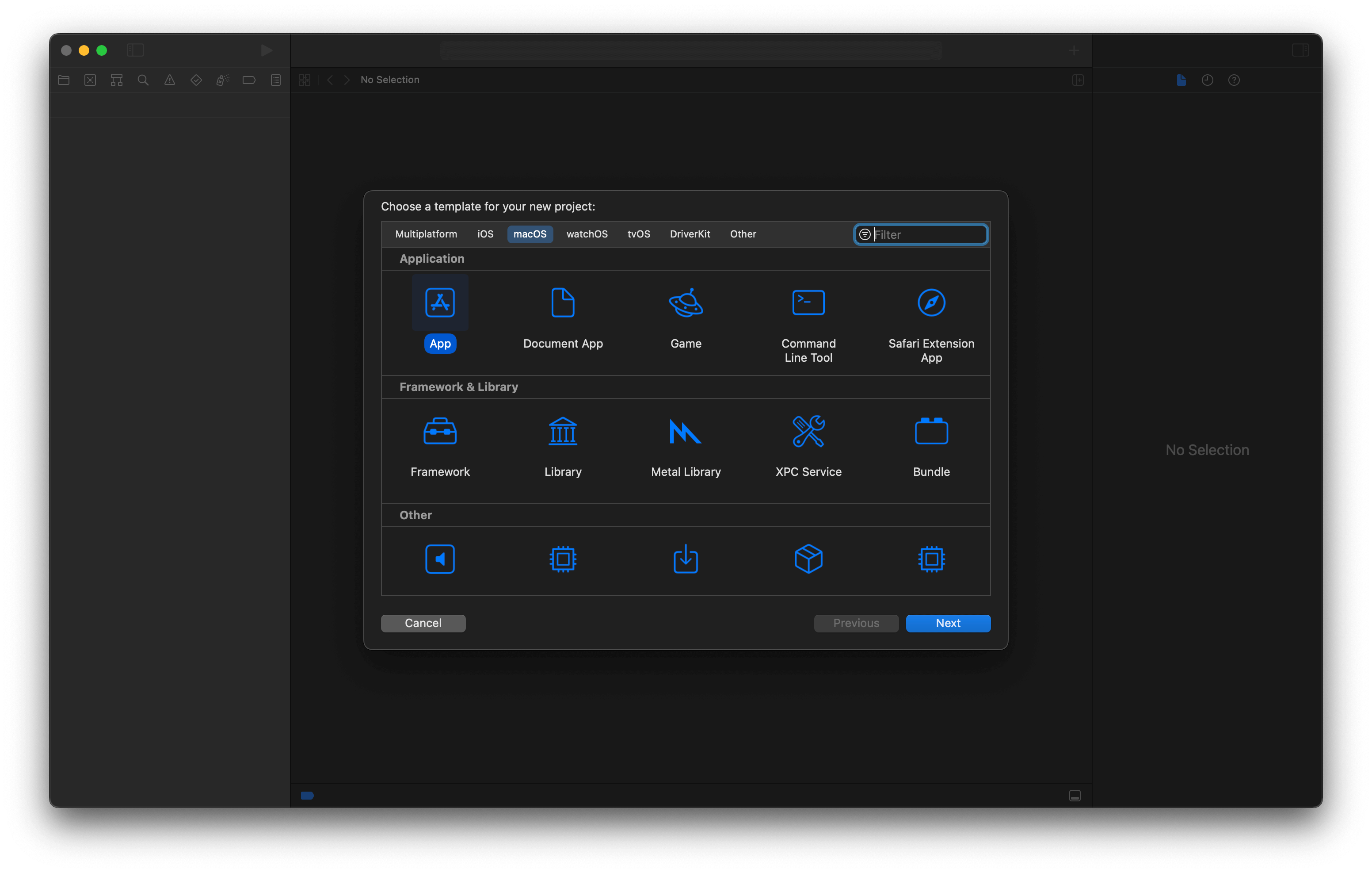
Task: Choose the Framework toolbox icon
Action: pyautogui.click(x=440, y=430)
